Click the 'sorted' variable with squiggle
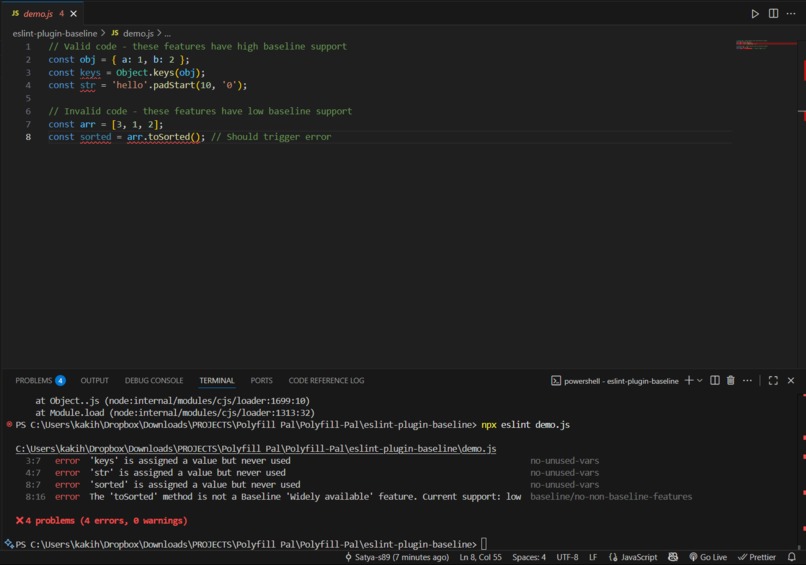 96,137
